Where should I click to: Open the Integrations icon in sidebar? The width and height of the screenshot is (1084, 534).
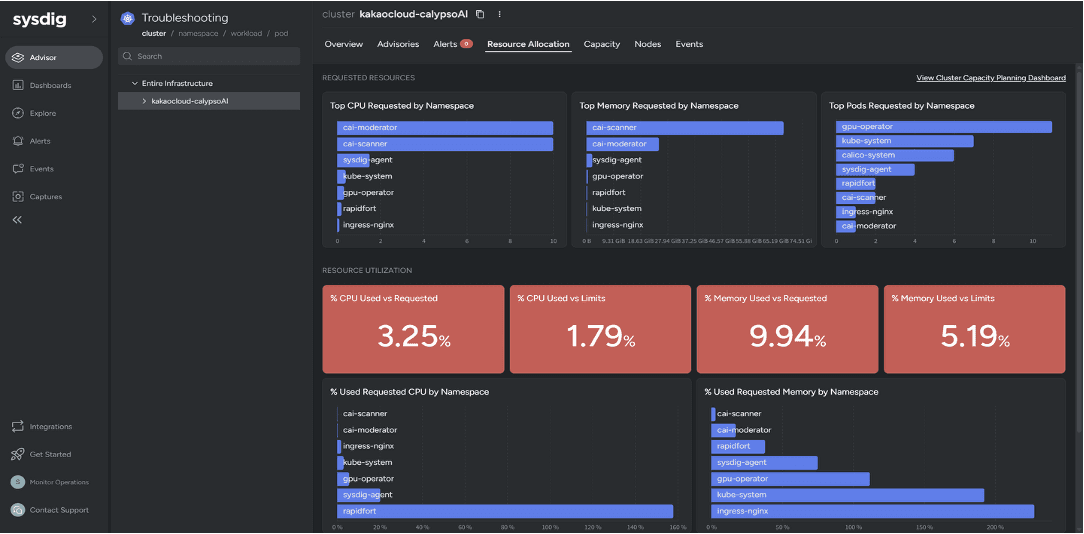(x=18, y=426)
